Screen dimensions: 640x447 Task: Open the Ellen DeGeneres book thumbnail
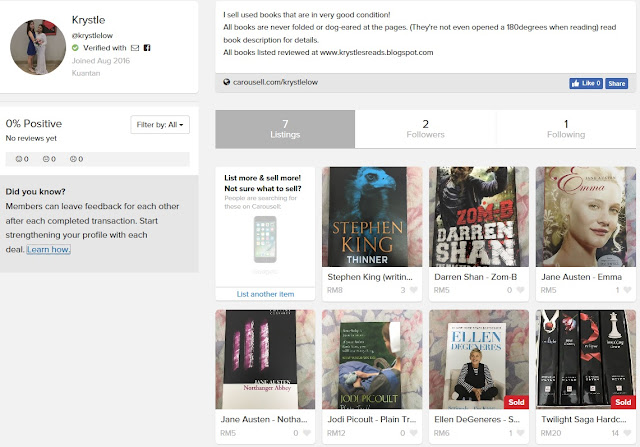point(479,359)
